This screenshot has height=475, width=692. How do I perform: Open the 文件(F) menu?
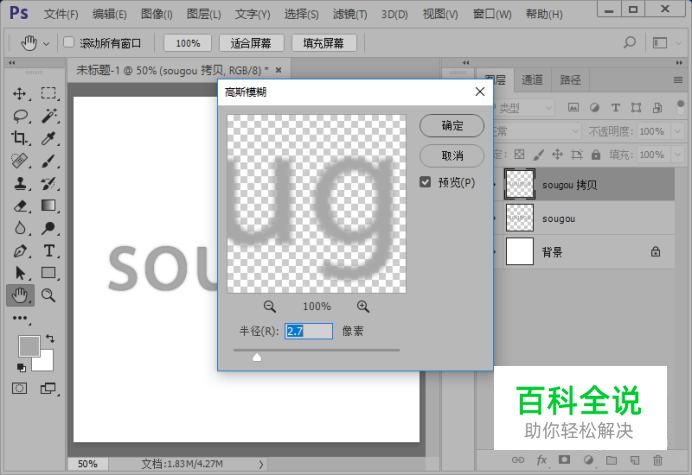click(x=61, y=14)
